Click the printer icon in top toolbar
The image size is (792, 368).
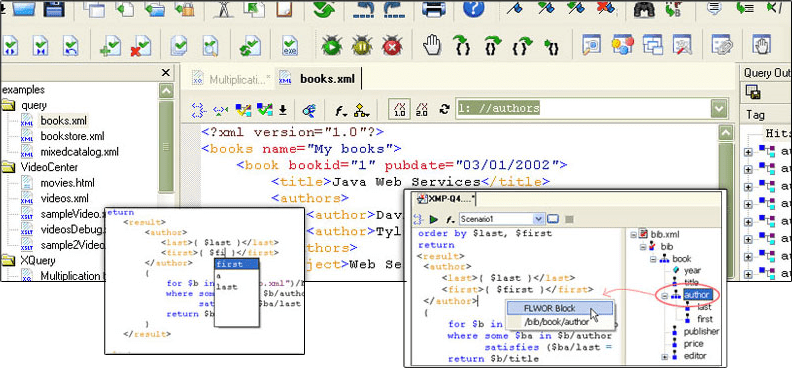[x=433, y=9]
